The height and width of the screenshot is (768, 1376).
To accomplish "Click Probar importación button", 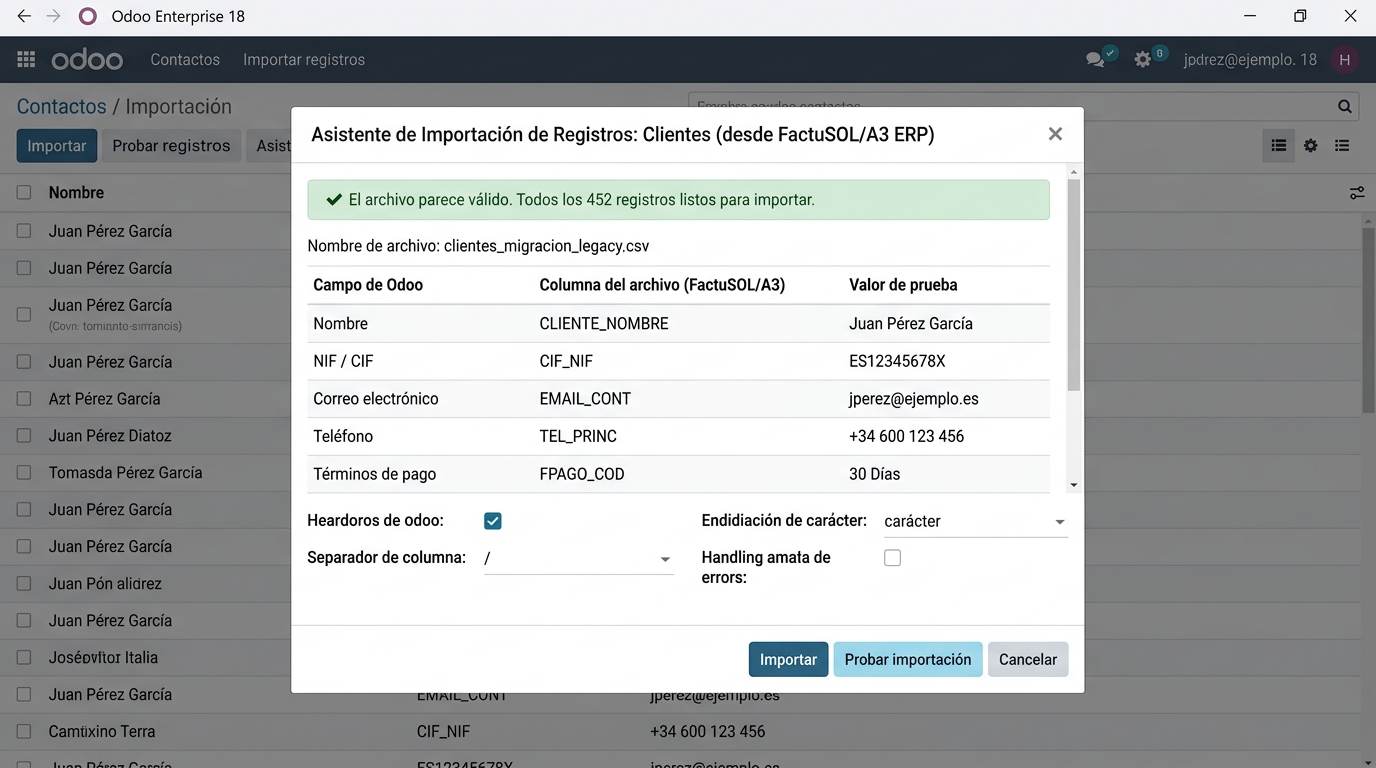I will tap(908, 660).
